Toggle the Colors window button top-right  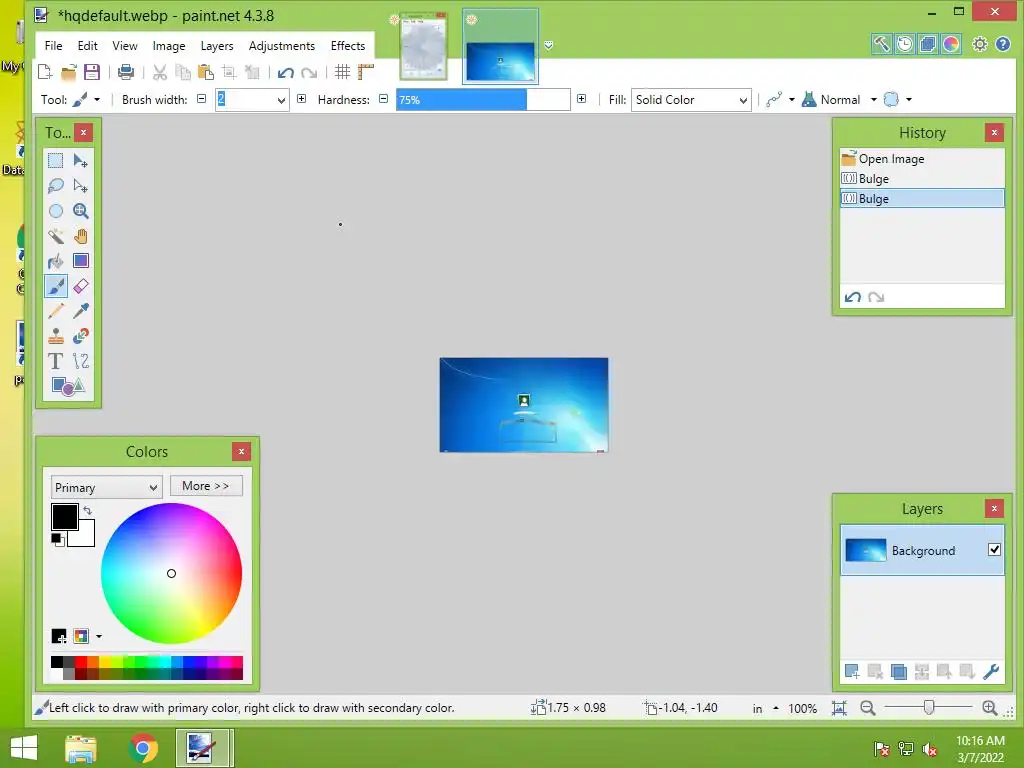click(951, 44)
